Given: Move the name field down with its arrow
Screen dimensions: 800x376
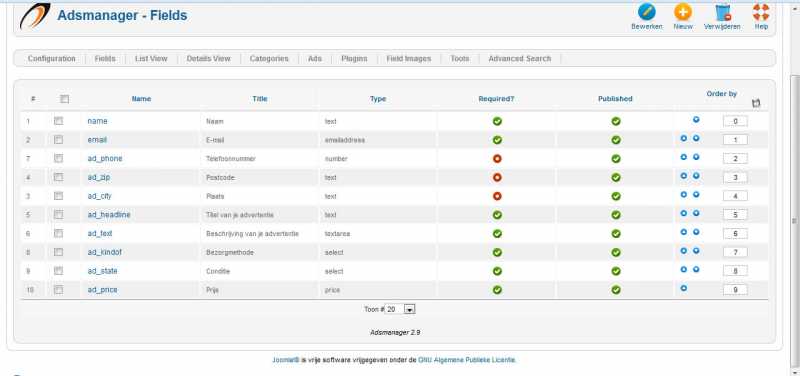Looking at the screenshot, I should [x=696, y=120].
